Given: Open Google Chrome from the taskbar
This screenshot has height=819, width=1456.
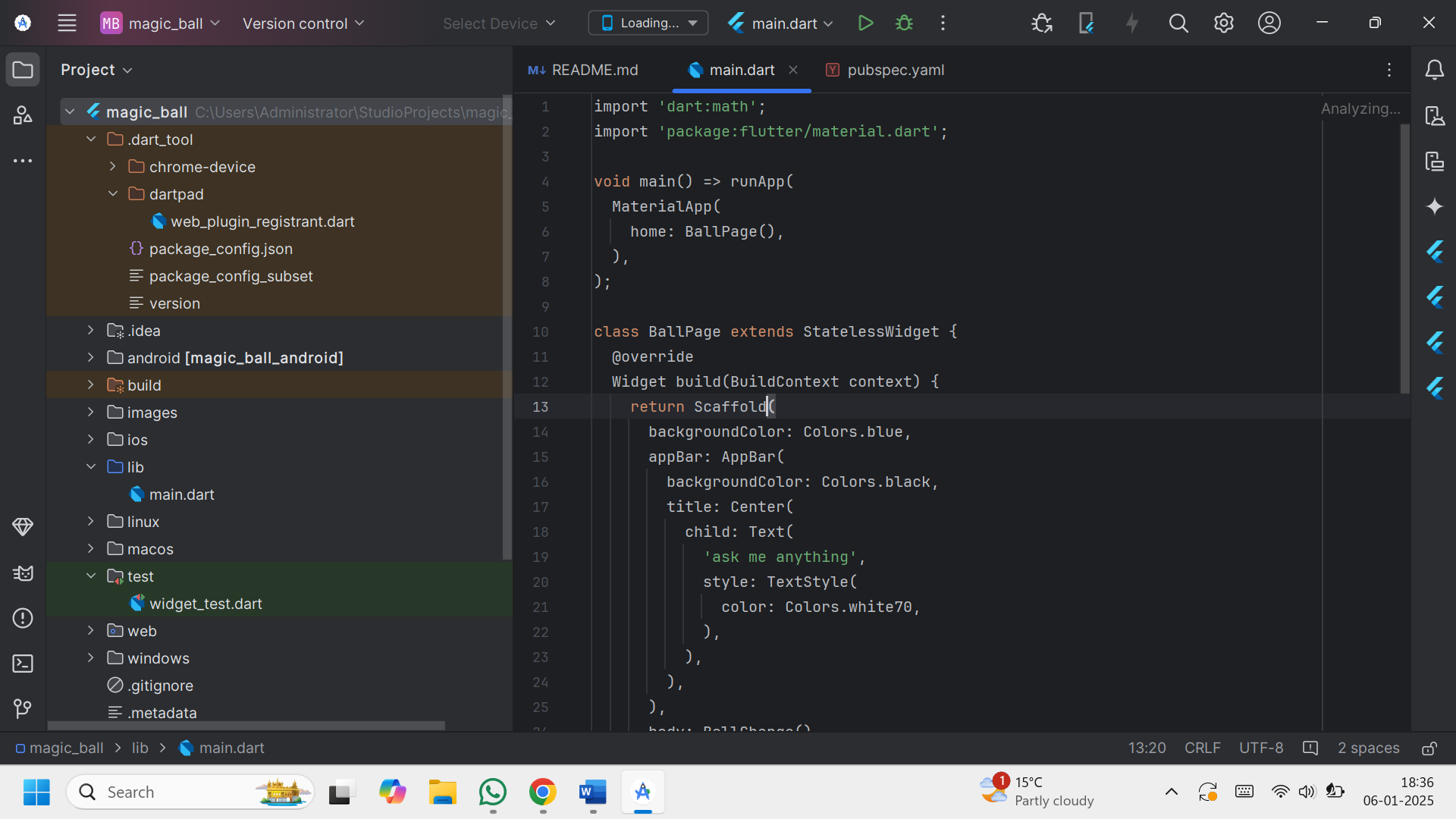Looking at the screenshot, I should point(543,792).
